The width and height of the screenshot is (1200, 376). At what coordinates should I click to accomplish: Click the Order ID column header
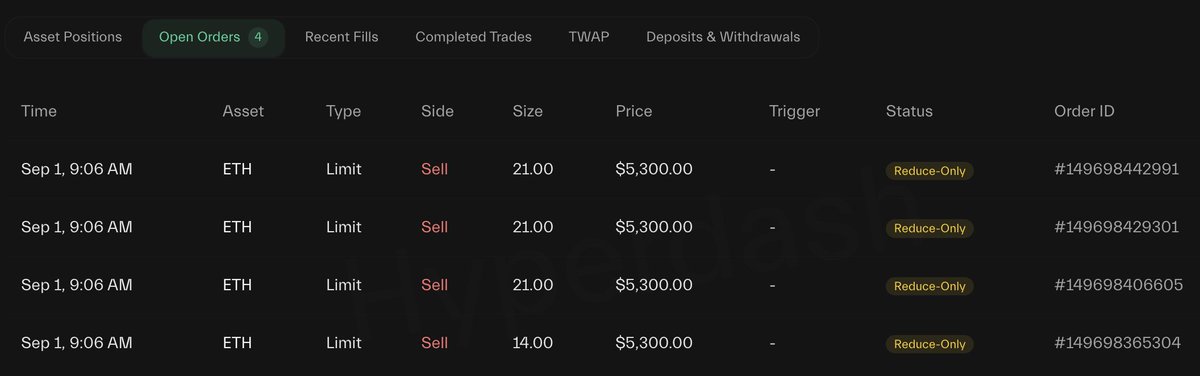[1084, 111]
